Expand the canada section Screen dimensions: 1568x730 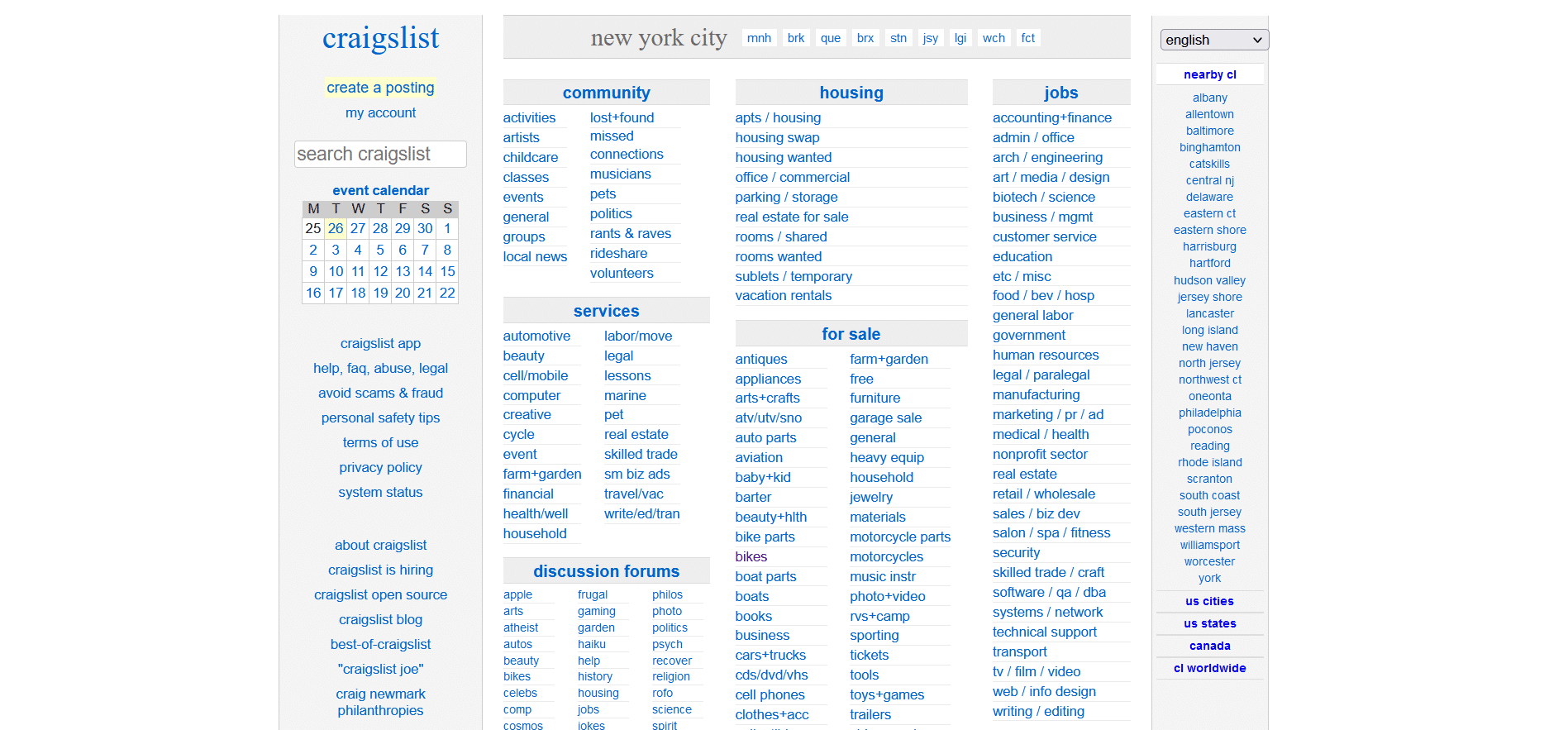click(x=1209, y=646)
